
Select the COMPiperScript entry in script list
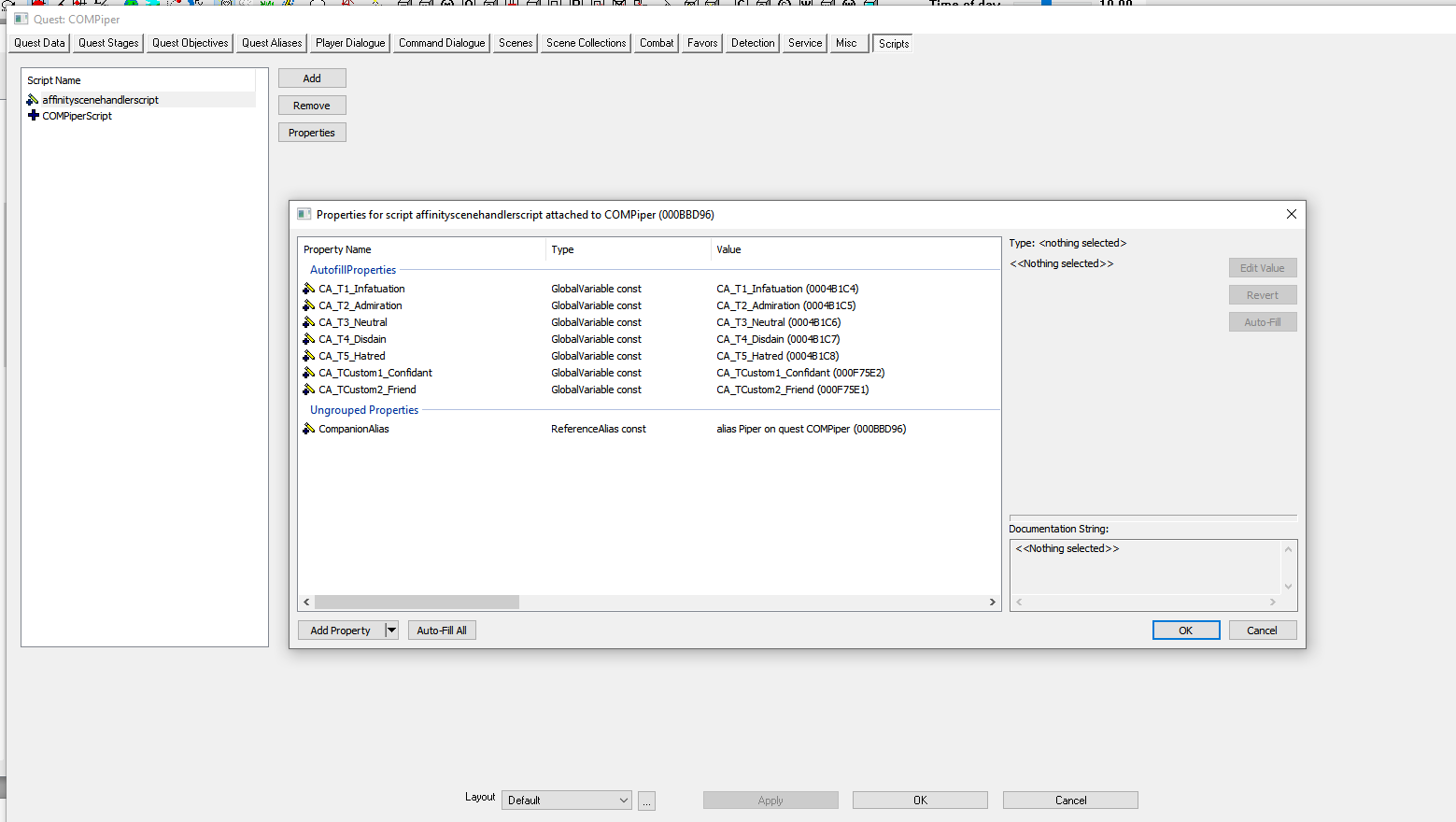pos(77,116)
